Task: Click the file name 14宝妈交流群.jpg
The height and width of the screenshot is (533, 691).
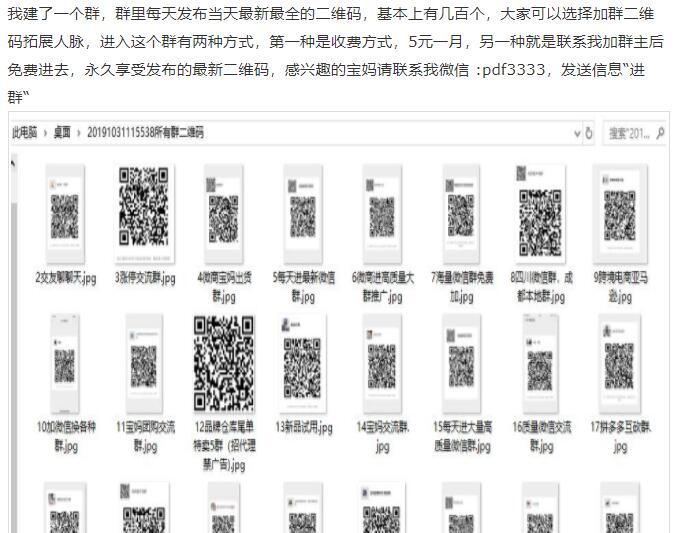Action: pyautogui.click(x=383, y=436)
